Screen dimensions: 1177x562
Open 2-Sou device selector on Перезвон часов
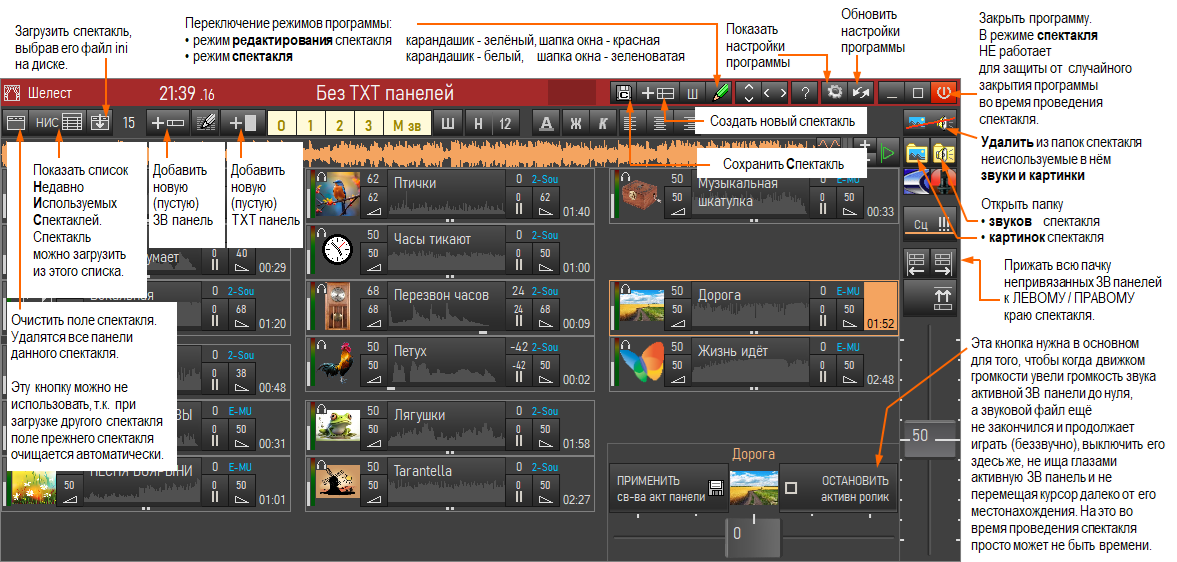pos(545,291)
